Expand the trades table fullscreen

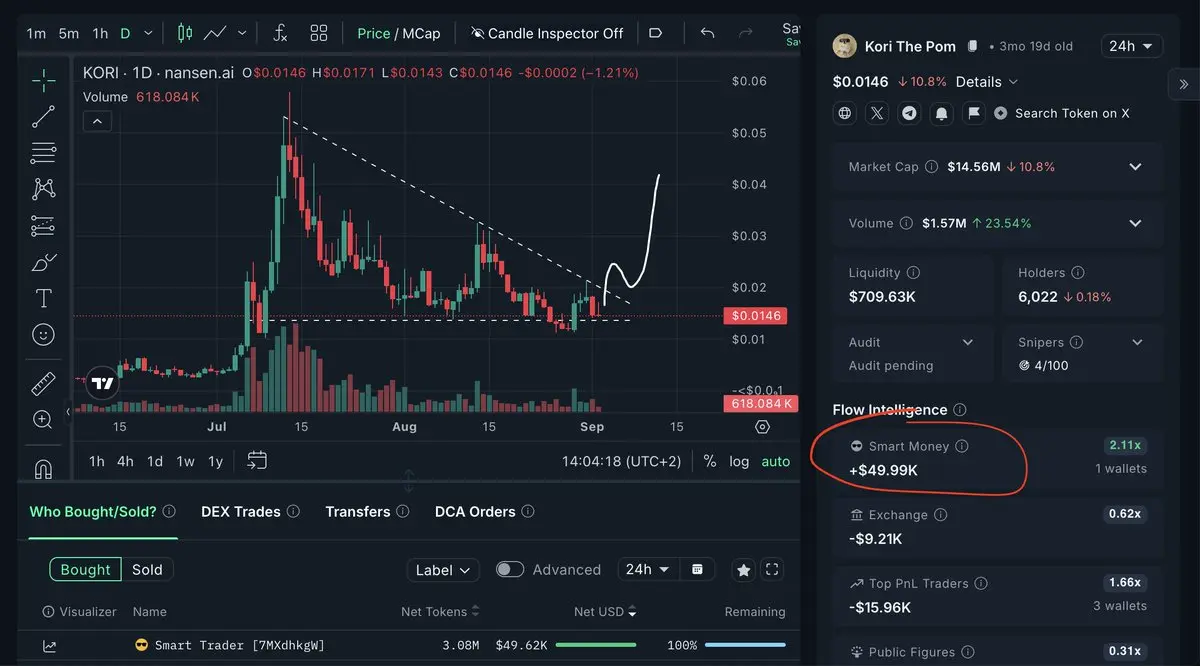click(772, 570)
